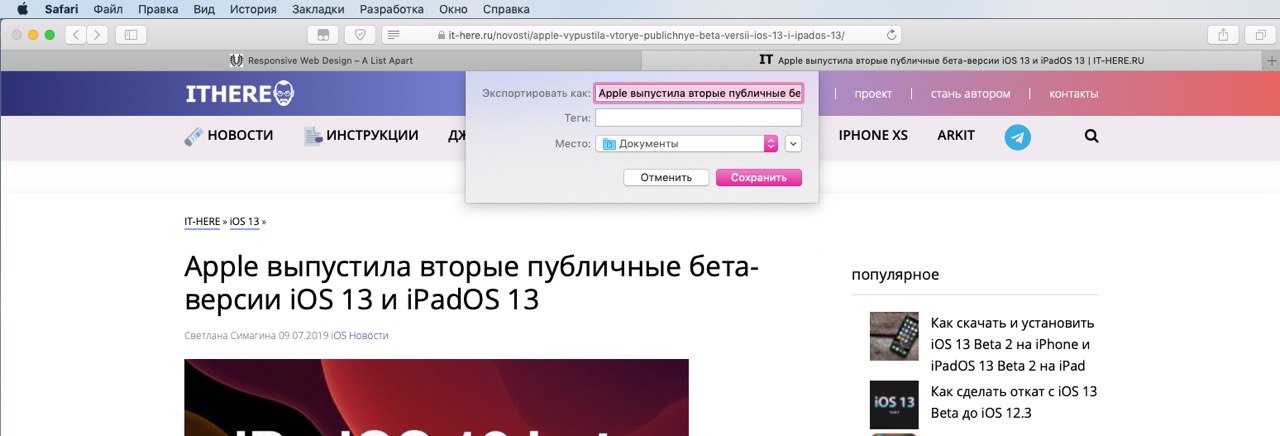The image size is (1280, 436).
Task: Click the reload page icon in address bar
Action: tap(891, 35)
